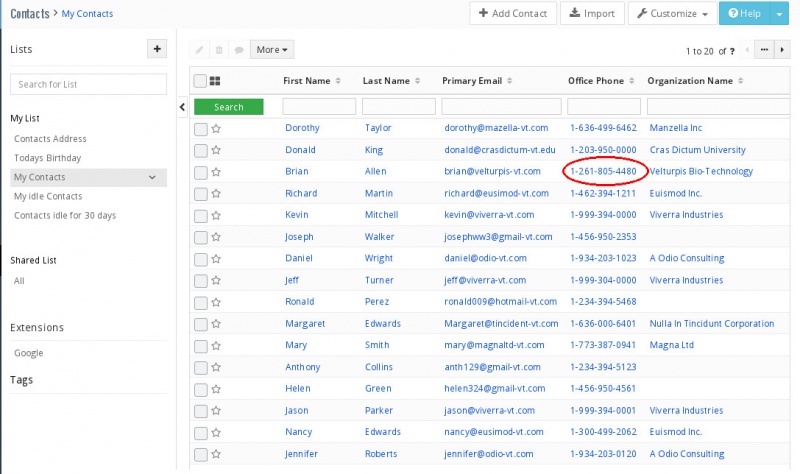800x474 pixels.
Task: Star the Dorothy Taylor contact
Action: point(216,128)
